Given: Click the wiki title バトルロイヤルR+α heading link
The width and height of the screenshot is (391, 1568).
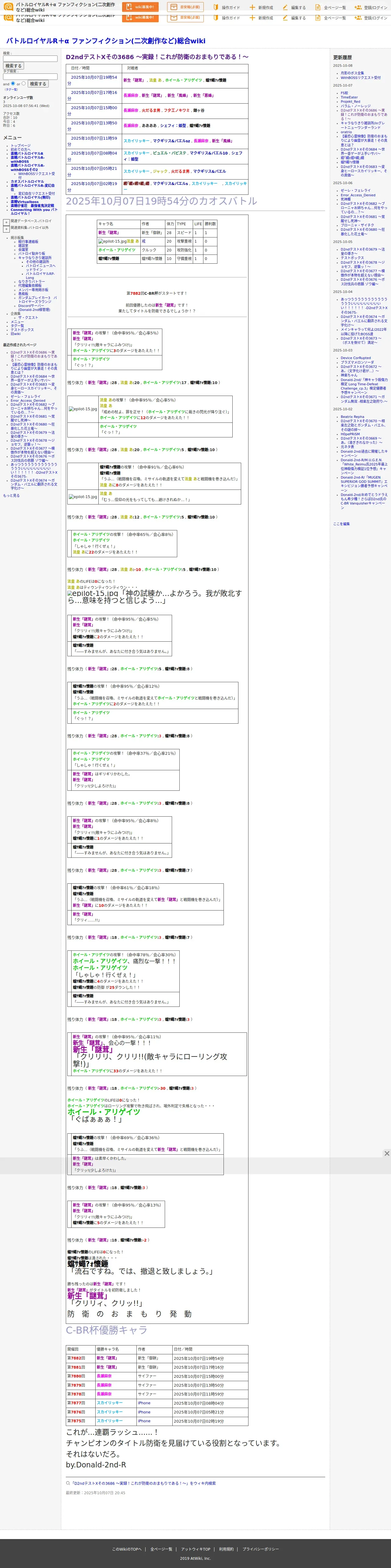Looking at the screenshot, I should click(106, 41).
